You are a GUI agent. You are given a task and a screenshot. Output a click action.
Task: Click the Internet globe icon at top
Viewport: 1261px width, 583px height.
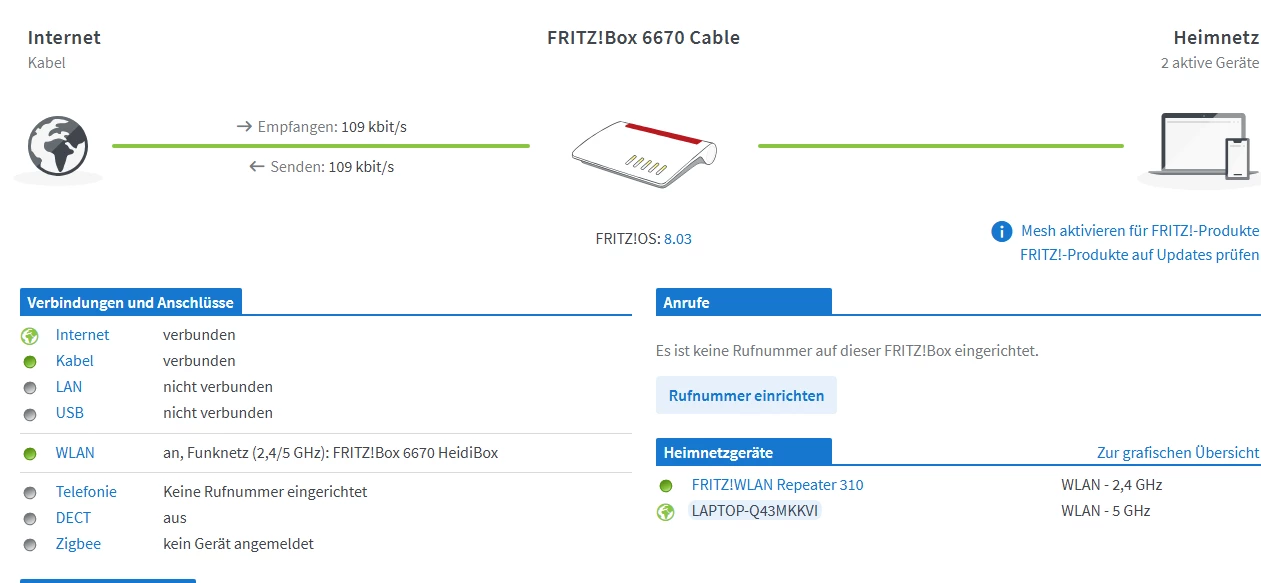point(58,147)
